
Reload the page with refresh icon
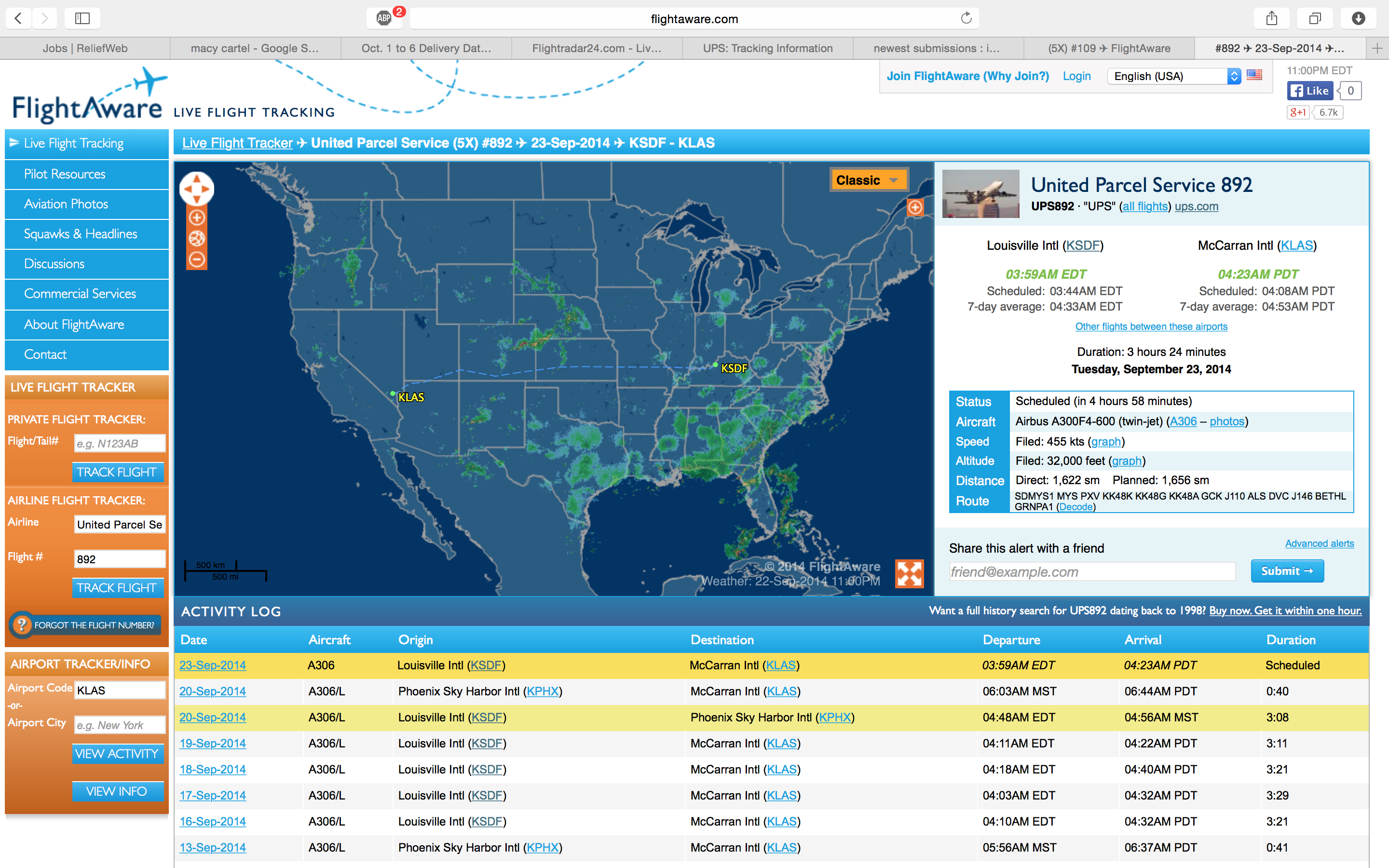(966, 18)
